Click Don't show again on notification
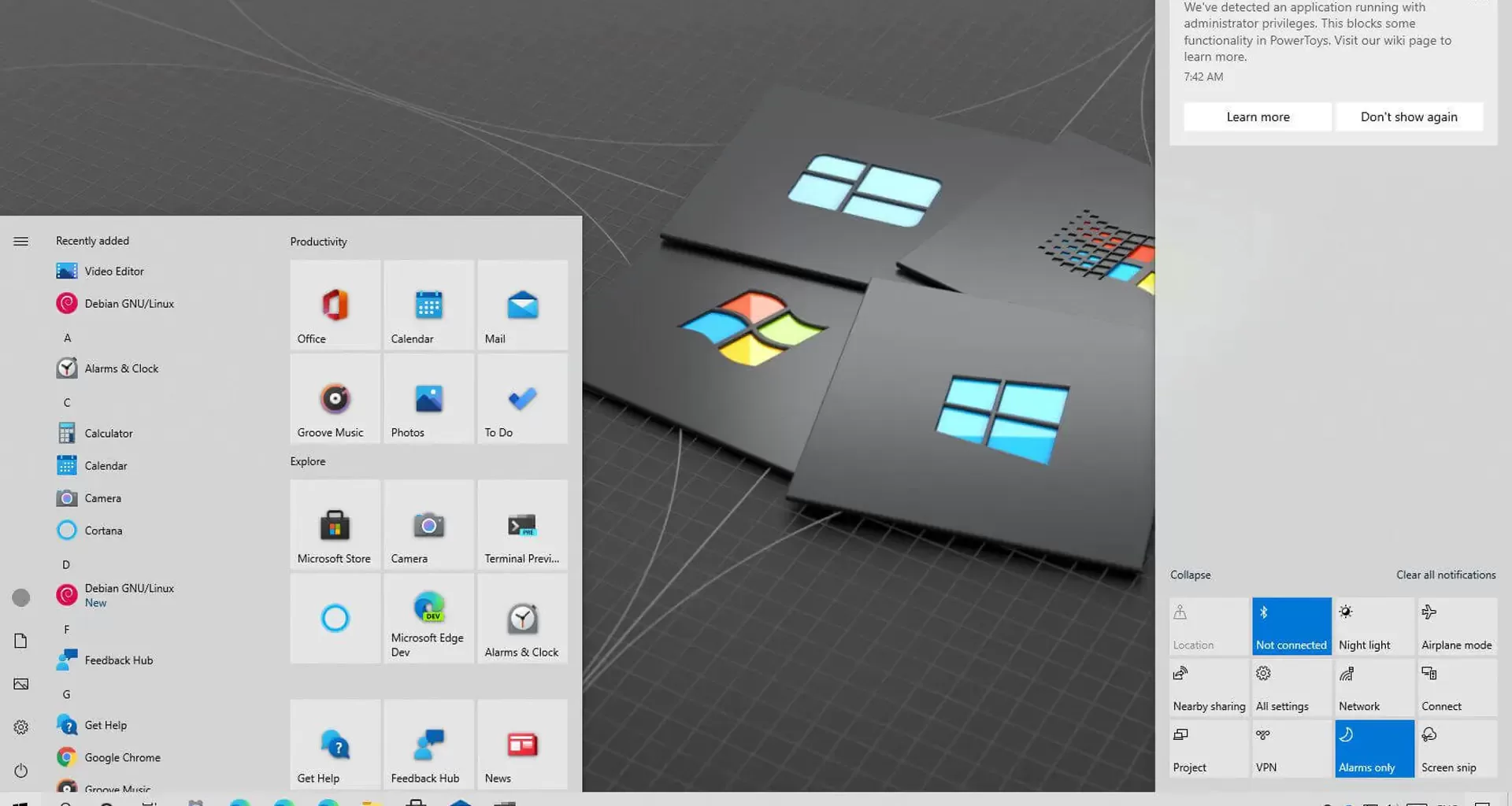This screenshot has height=806, width=1512. point(1409,116)
